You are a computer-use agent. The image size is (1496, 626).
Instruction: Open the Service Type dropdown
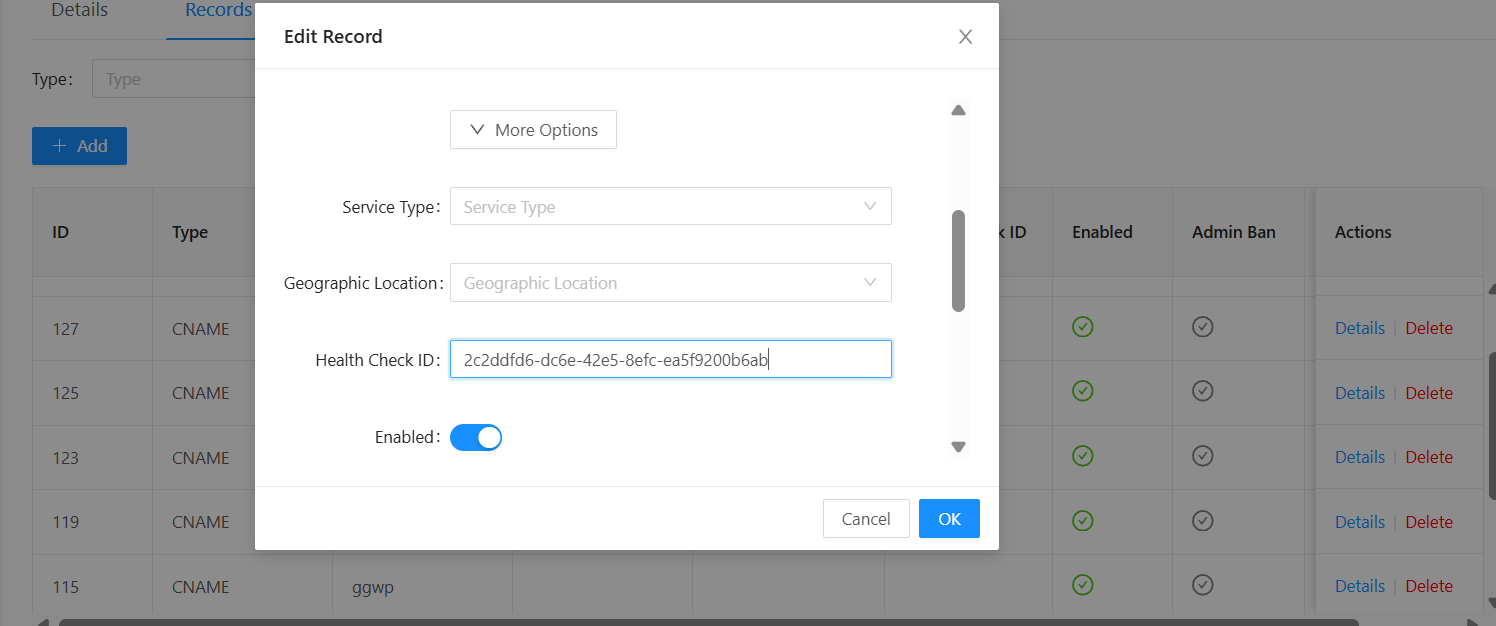tap(670, 207)
